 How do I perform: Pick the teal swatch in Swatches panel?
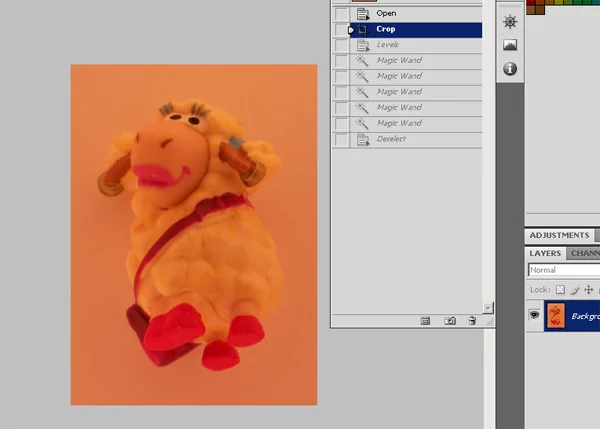tap(596, 2)
